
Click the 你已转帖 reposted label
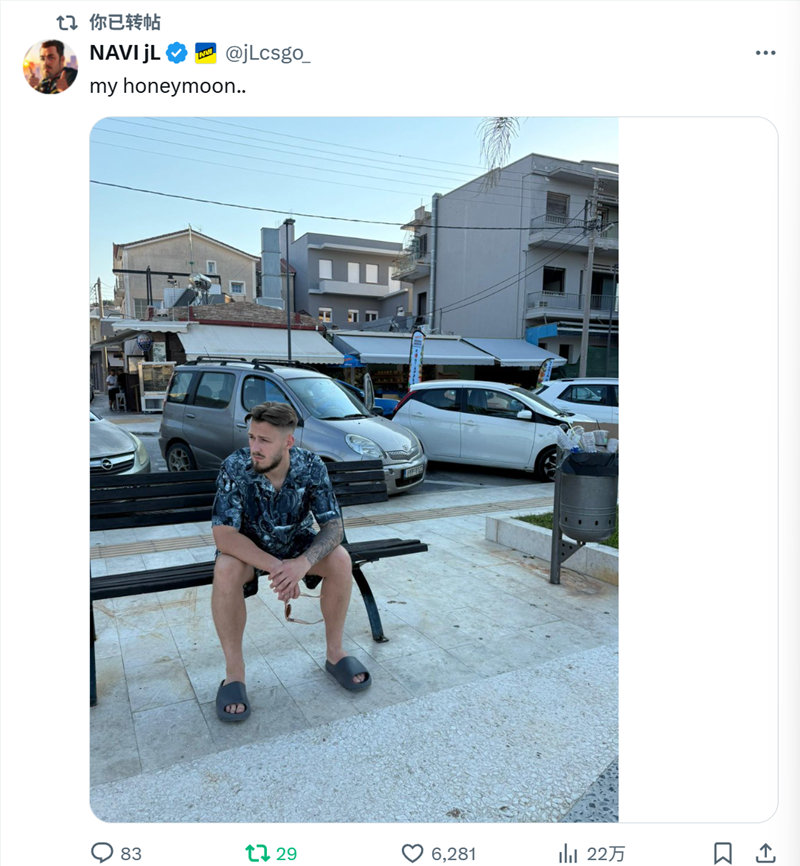tap(125, 22)
